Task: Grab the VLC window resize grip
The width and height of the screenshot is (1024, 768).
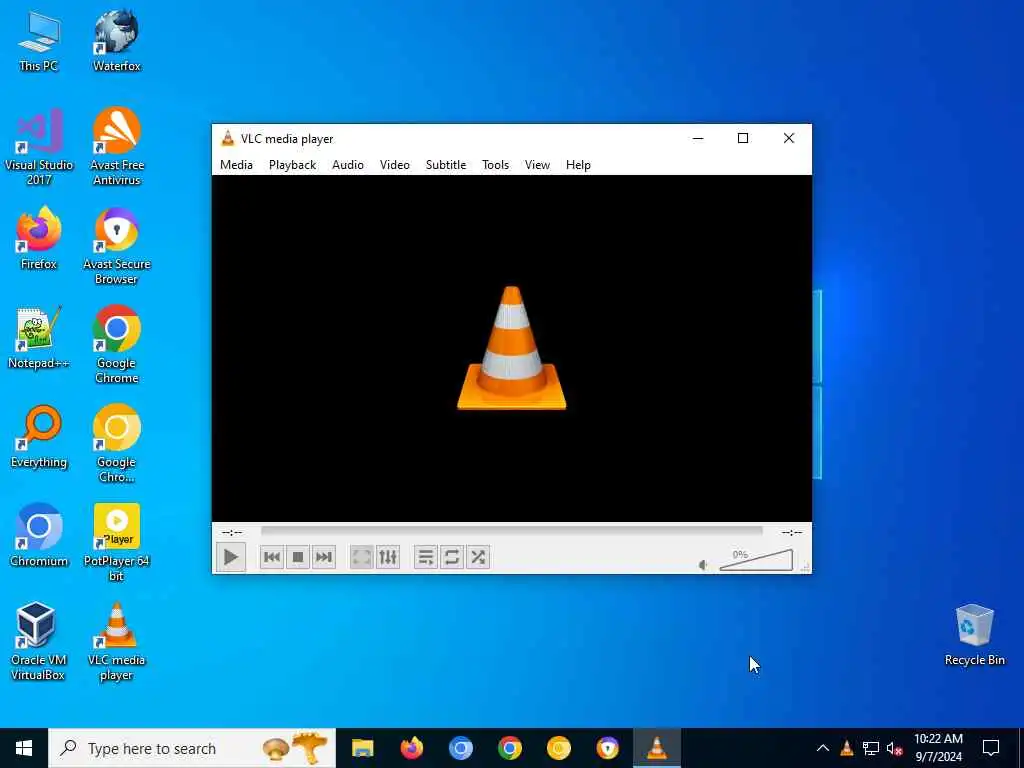Action: [x=806, y=568]
